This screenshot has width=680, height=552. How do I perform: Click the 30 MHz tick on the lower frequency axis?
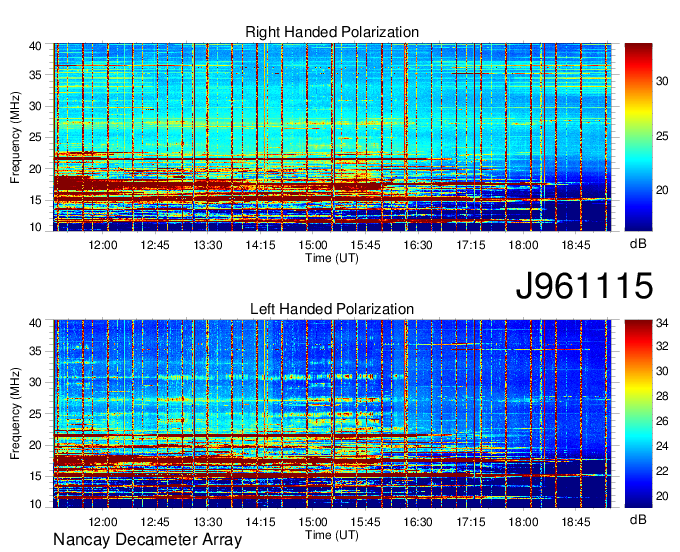click(35, 382)
